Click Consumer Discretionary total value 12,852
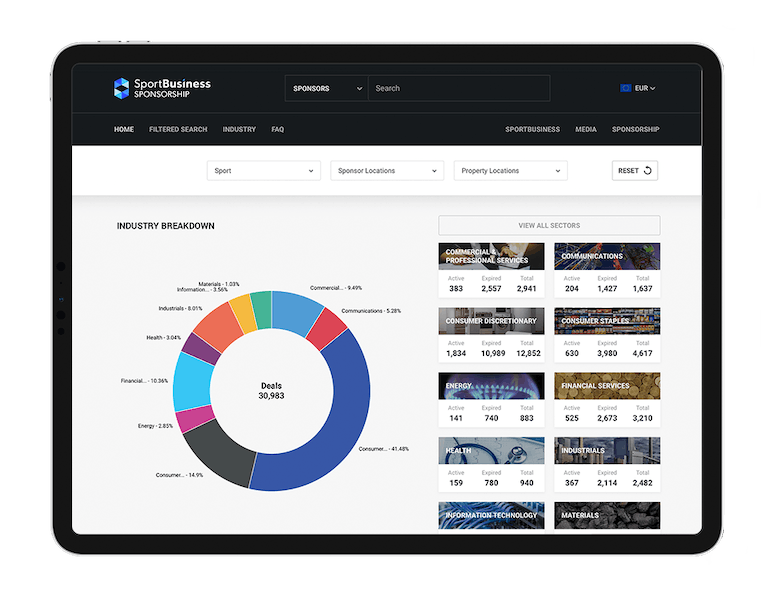The image size is (768, 594). 528,353
